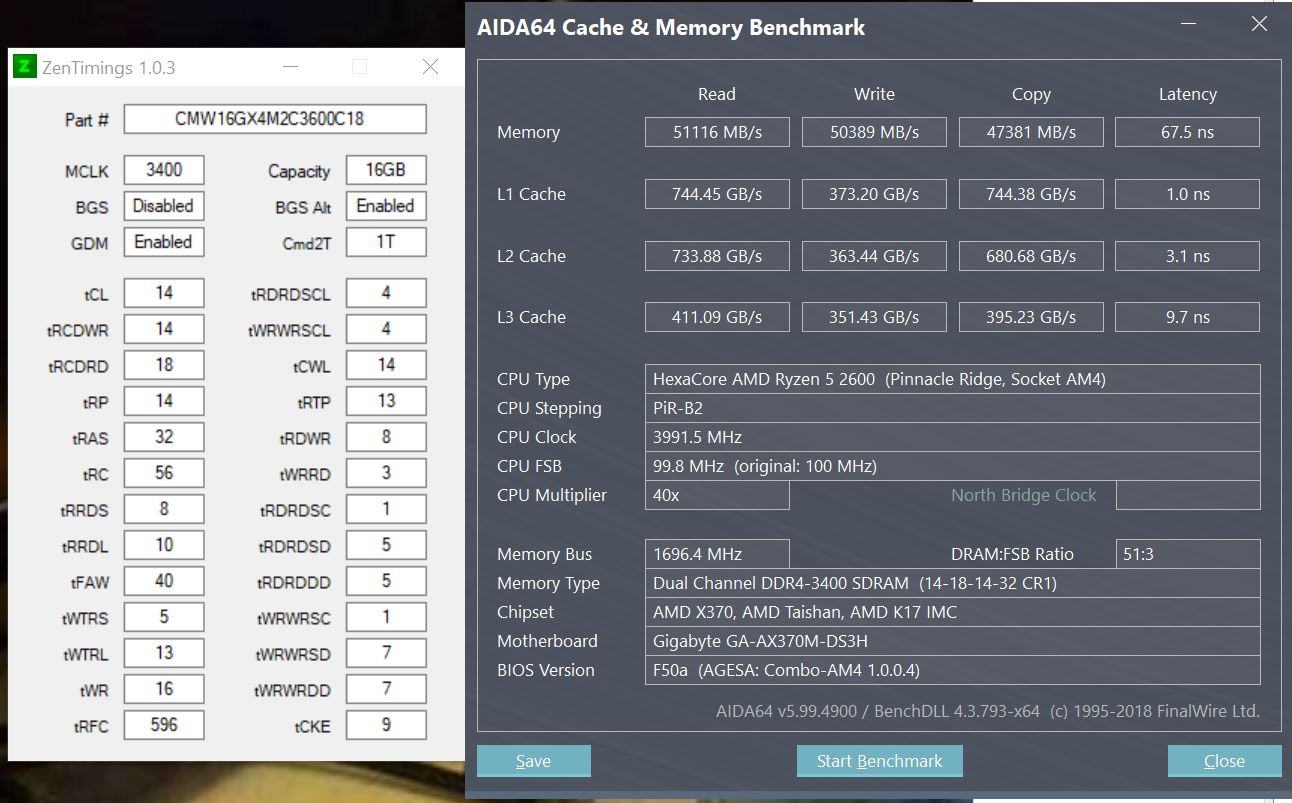Click CPU Clock value 3991.5 MHz
The height and width of the screenshot is (803, 1292).
[x=952, y=437]
